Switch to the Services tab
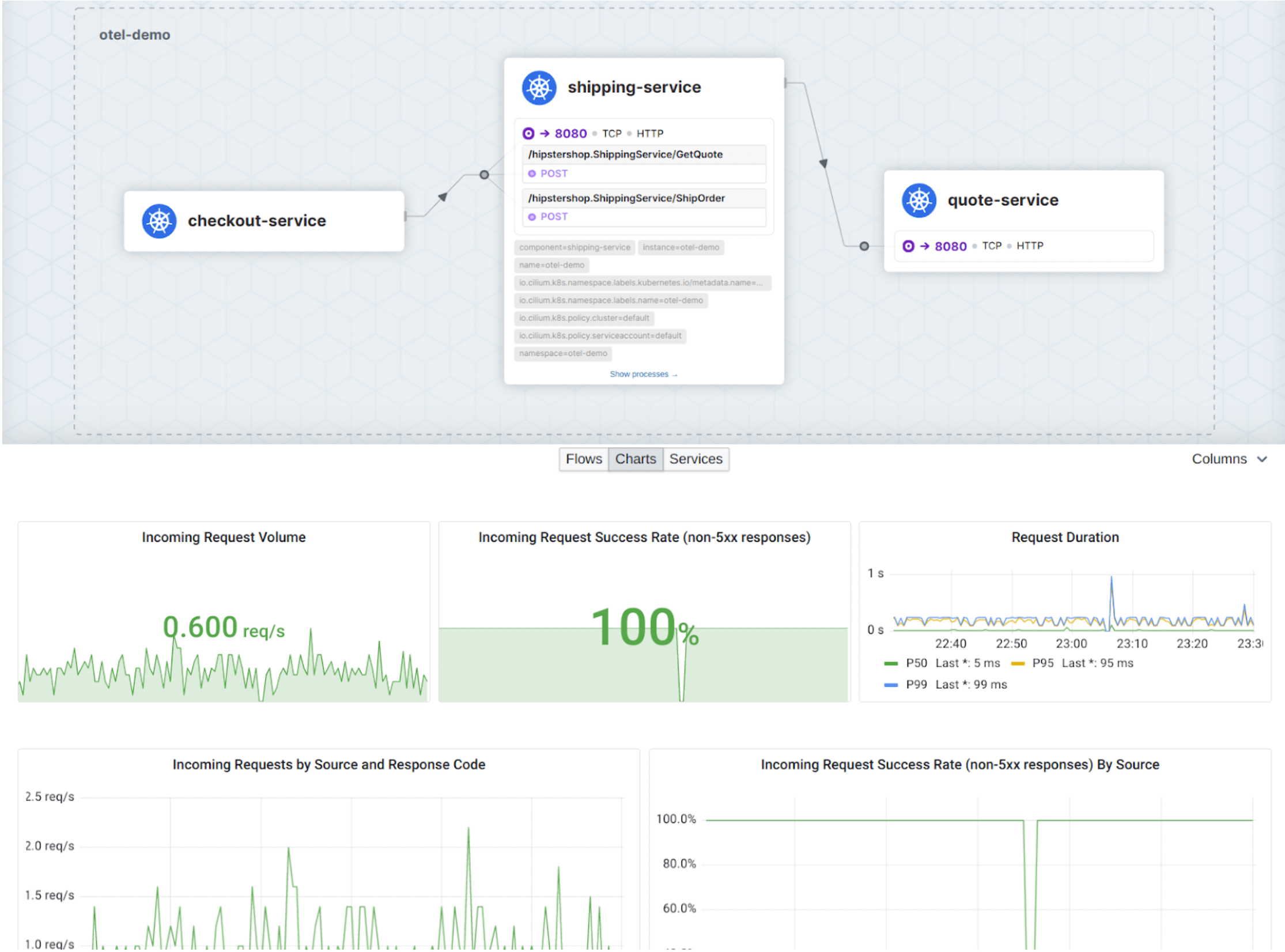 (696, 459)
